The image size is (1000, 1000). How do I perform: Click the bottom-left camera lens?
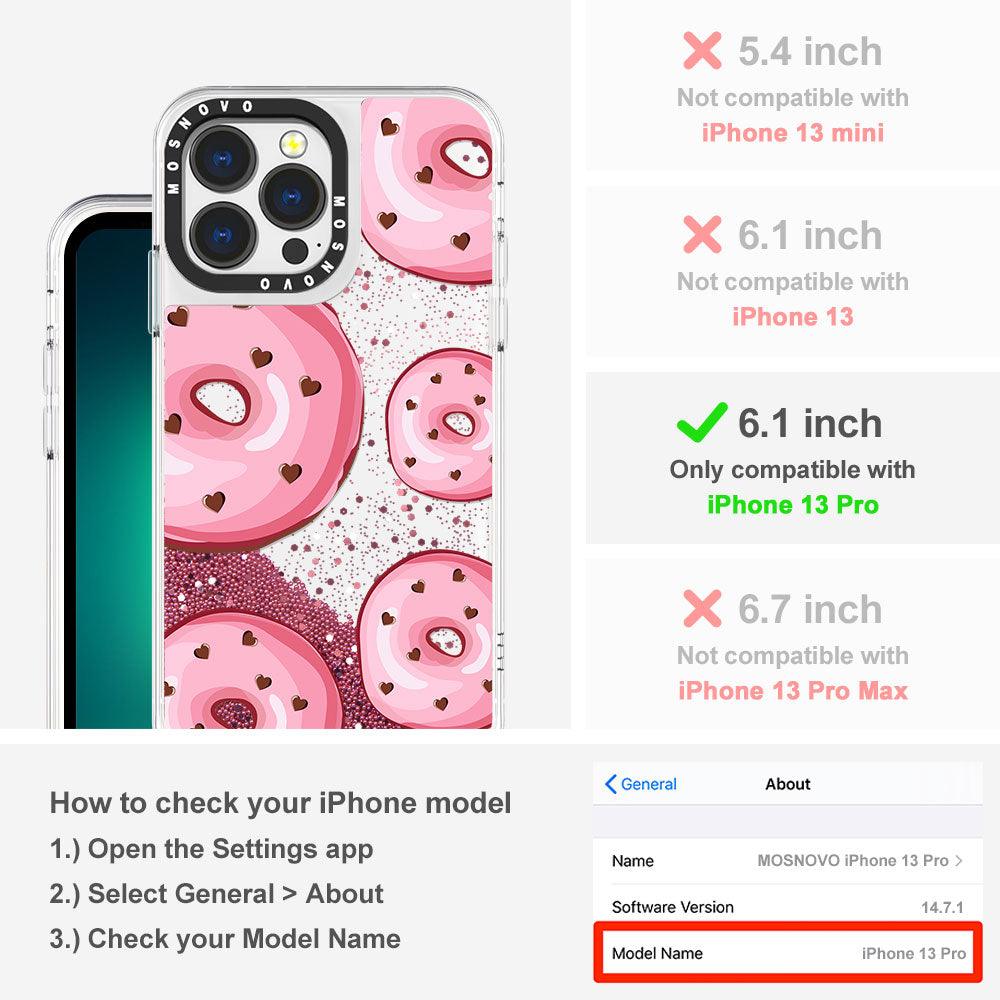(223, 235)
